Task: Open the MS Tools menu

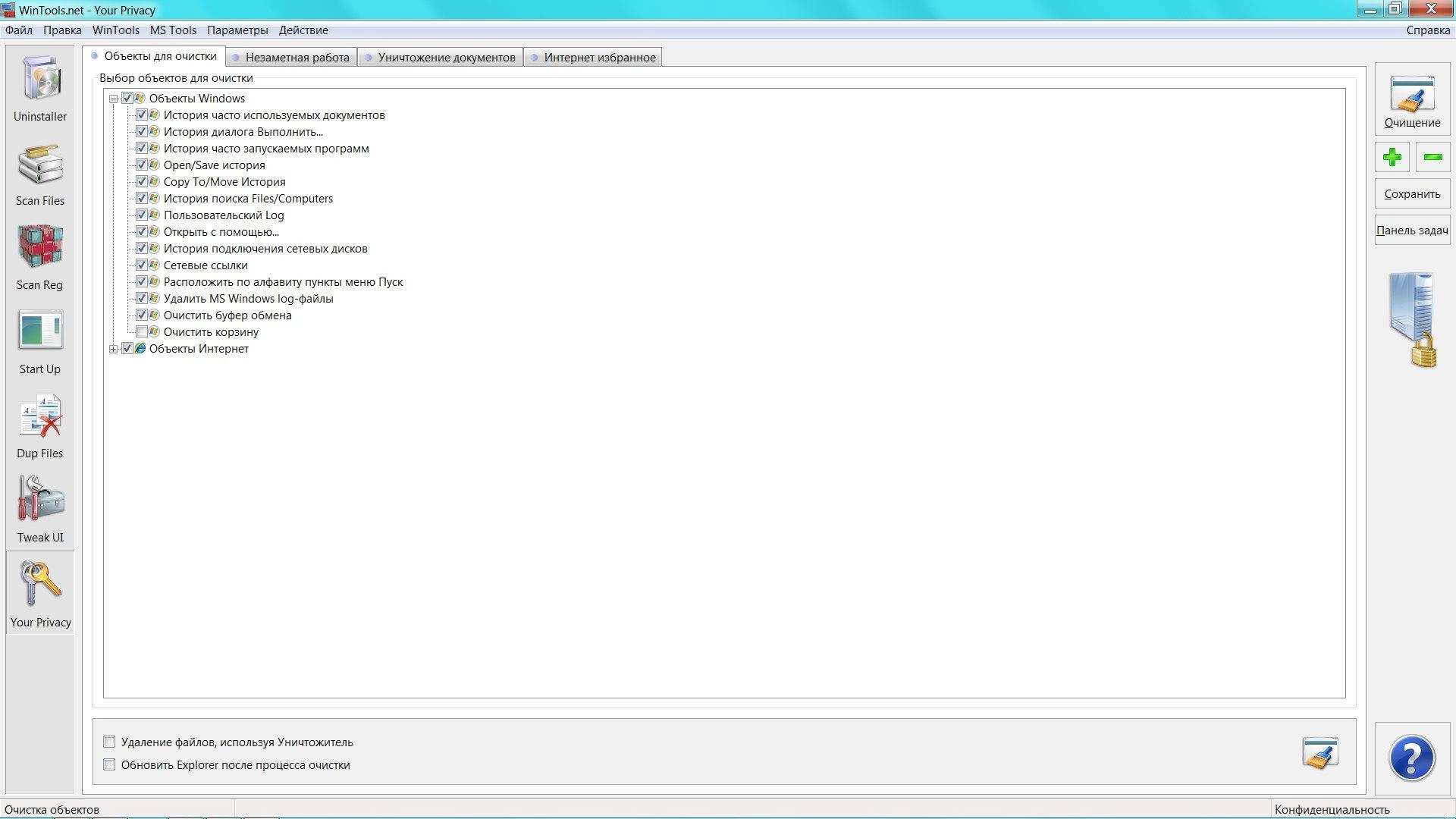Action: [x=173, y=30]
